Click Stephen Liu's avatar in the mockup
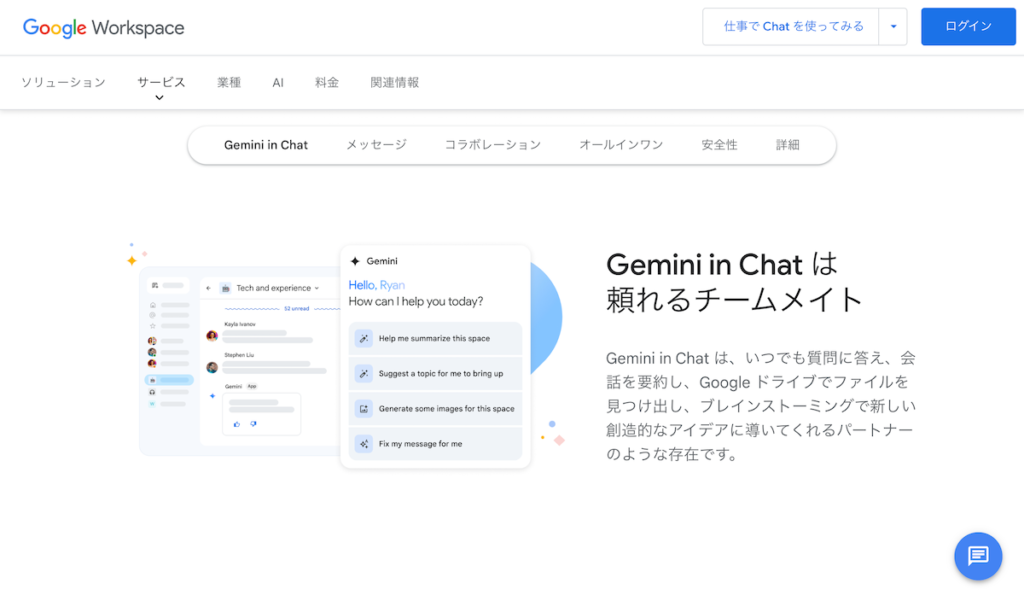 (x=212, y=367)
